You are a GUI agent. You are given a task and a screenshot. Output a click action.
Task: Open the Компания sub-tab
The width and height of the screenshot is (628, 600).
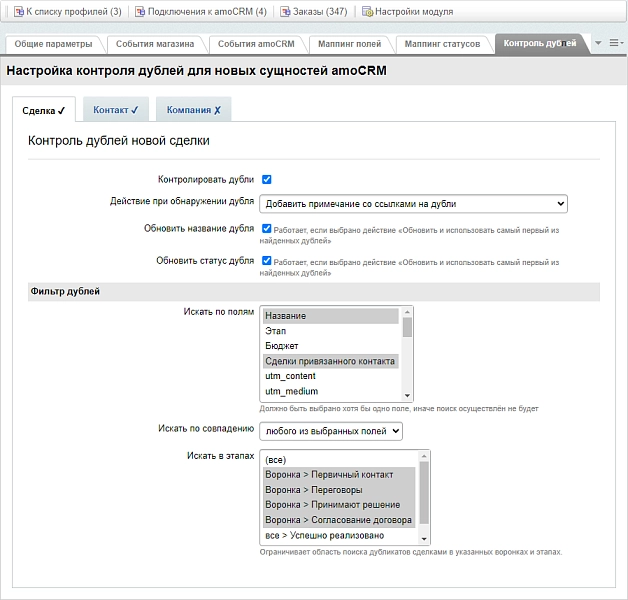[193, 110]
